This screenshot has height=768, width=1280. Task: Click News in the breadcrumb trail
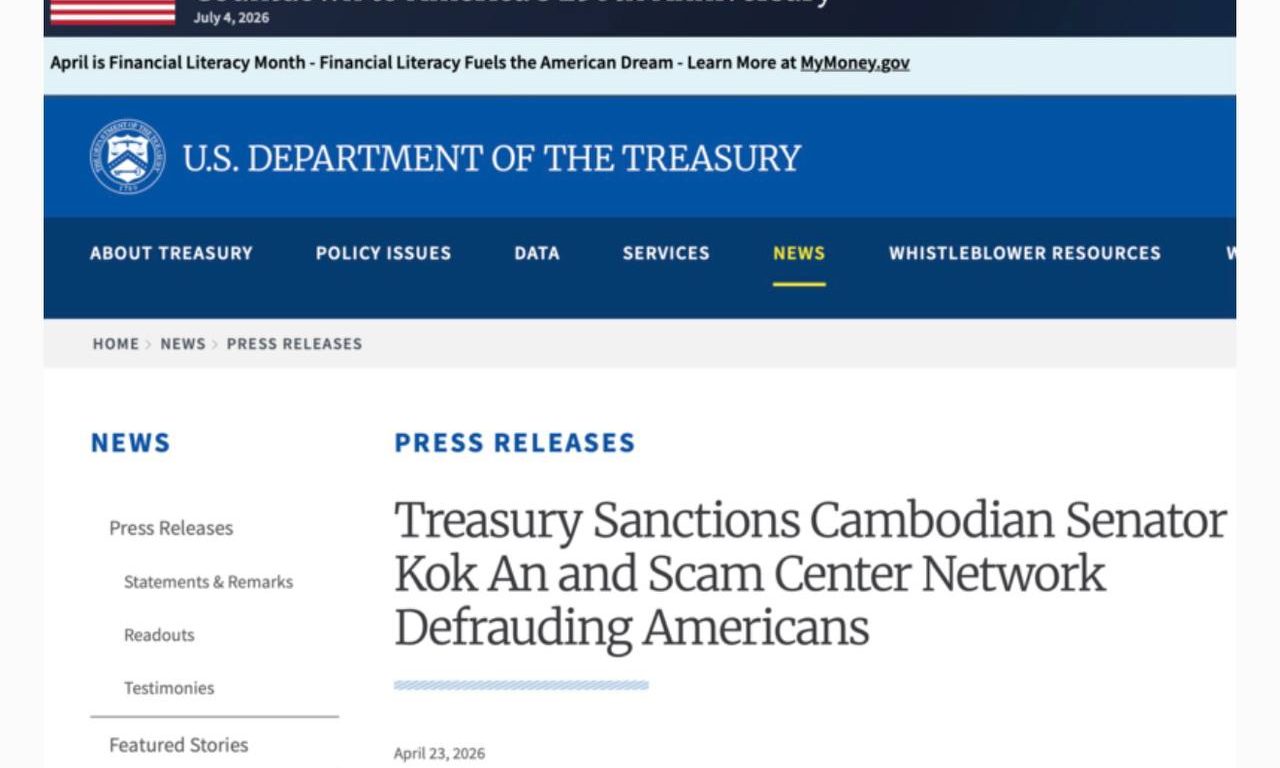pyautogui.click(x=182, y=344)
